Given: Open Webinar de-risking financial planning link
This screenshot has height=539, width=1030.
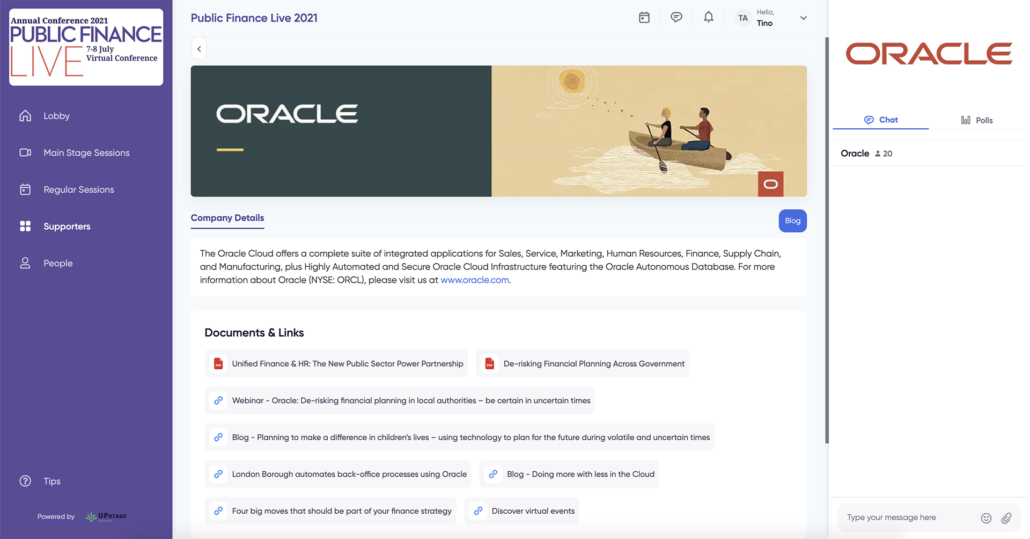Looking at the screenshot, I should coord(399,400).
